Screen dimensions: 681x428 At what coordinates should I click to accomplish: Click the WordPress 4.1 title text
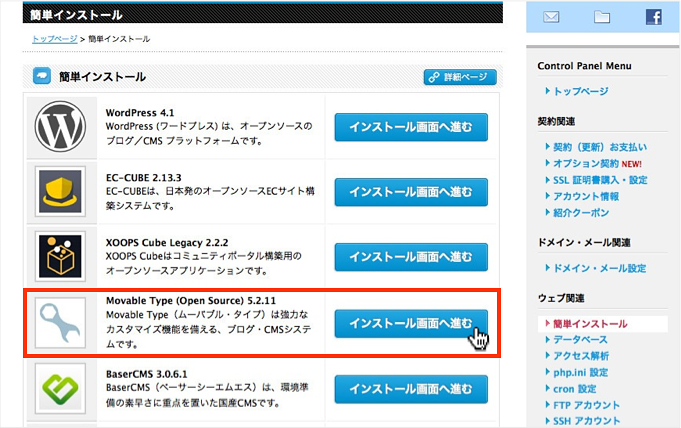(140, 113)
